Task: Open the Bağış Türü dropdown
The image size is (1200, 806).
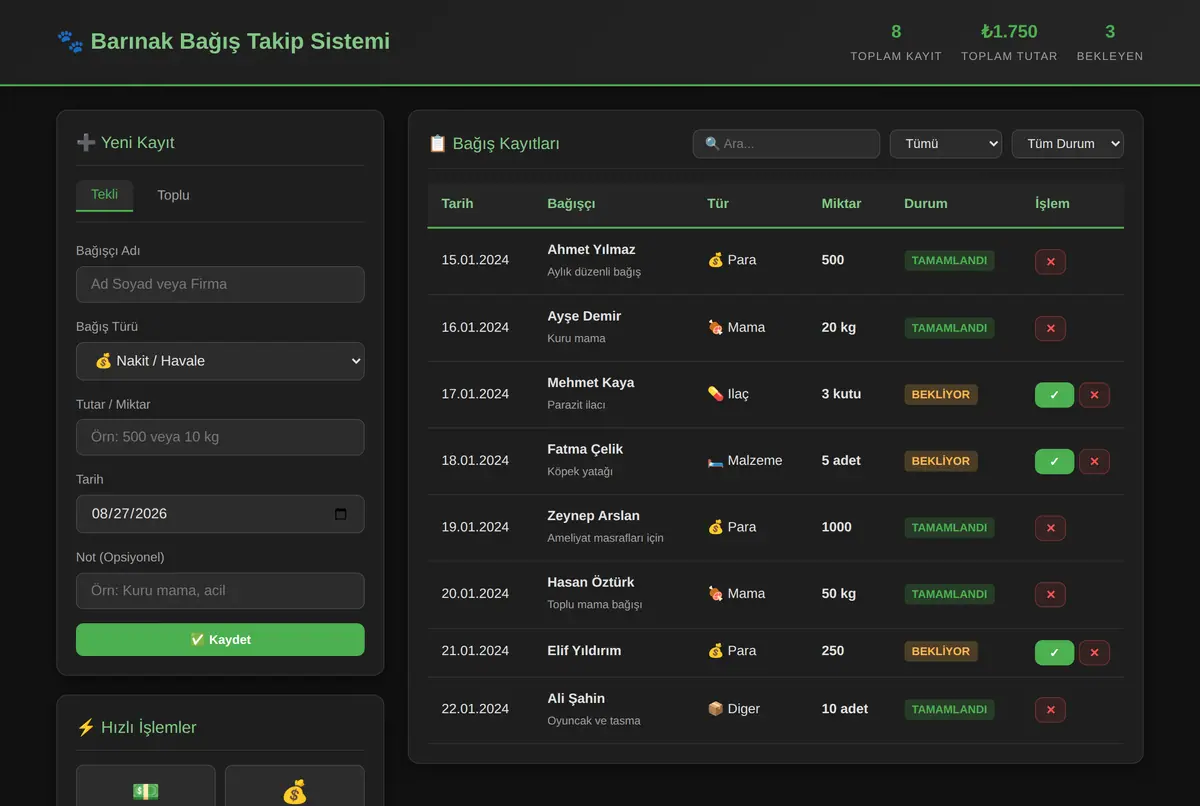Action: [x=220, y=361]
